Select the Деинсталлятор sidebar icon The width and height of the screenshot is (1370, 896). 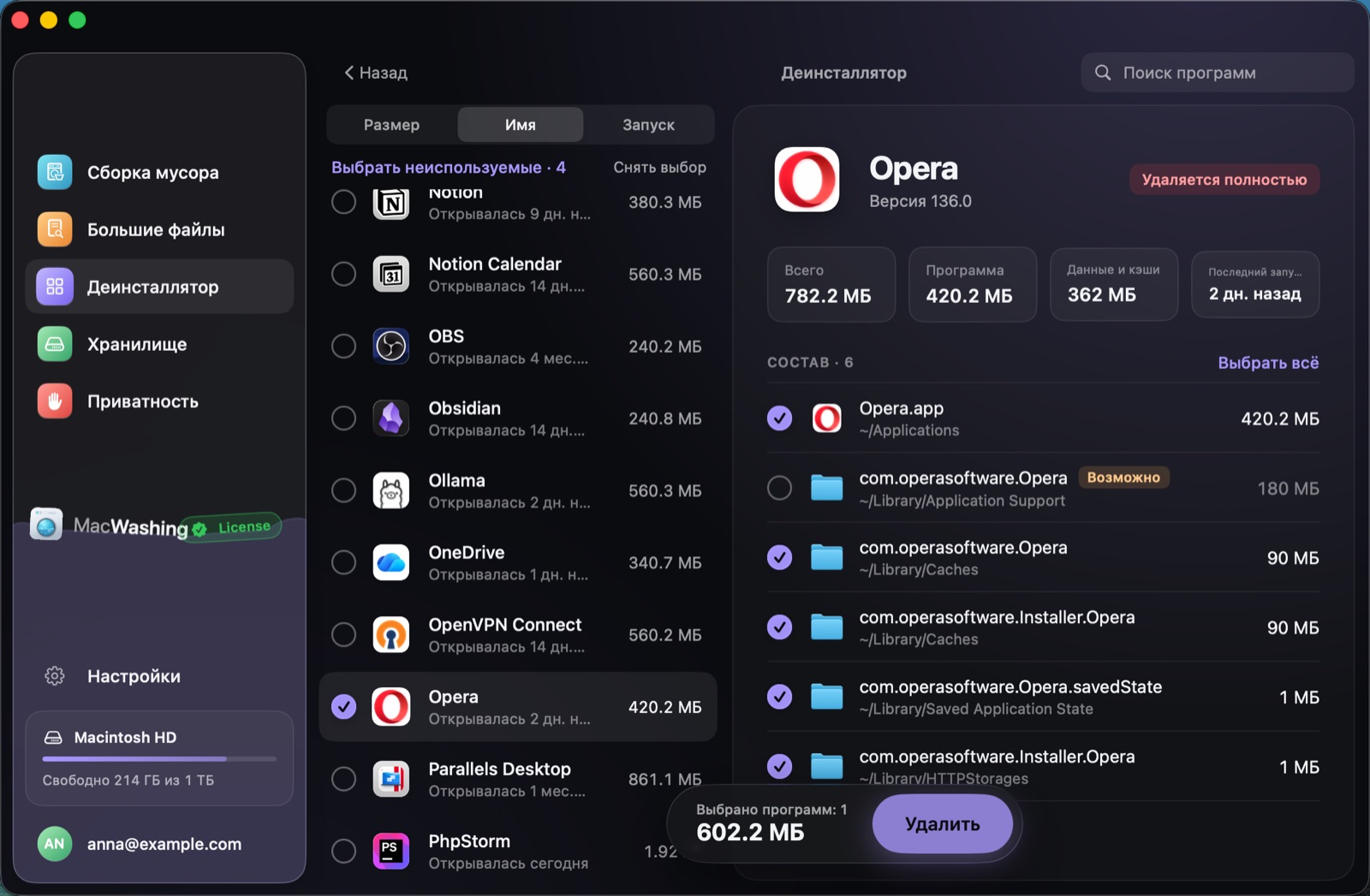point(55,287)
